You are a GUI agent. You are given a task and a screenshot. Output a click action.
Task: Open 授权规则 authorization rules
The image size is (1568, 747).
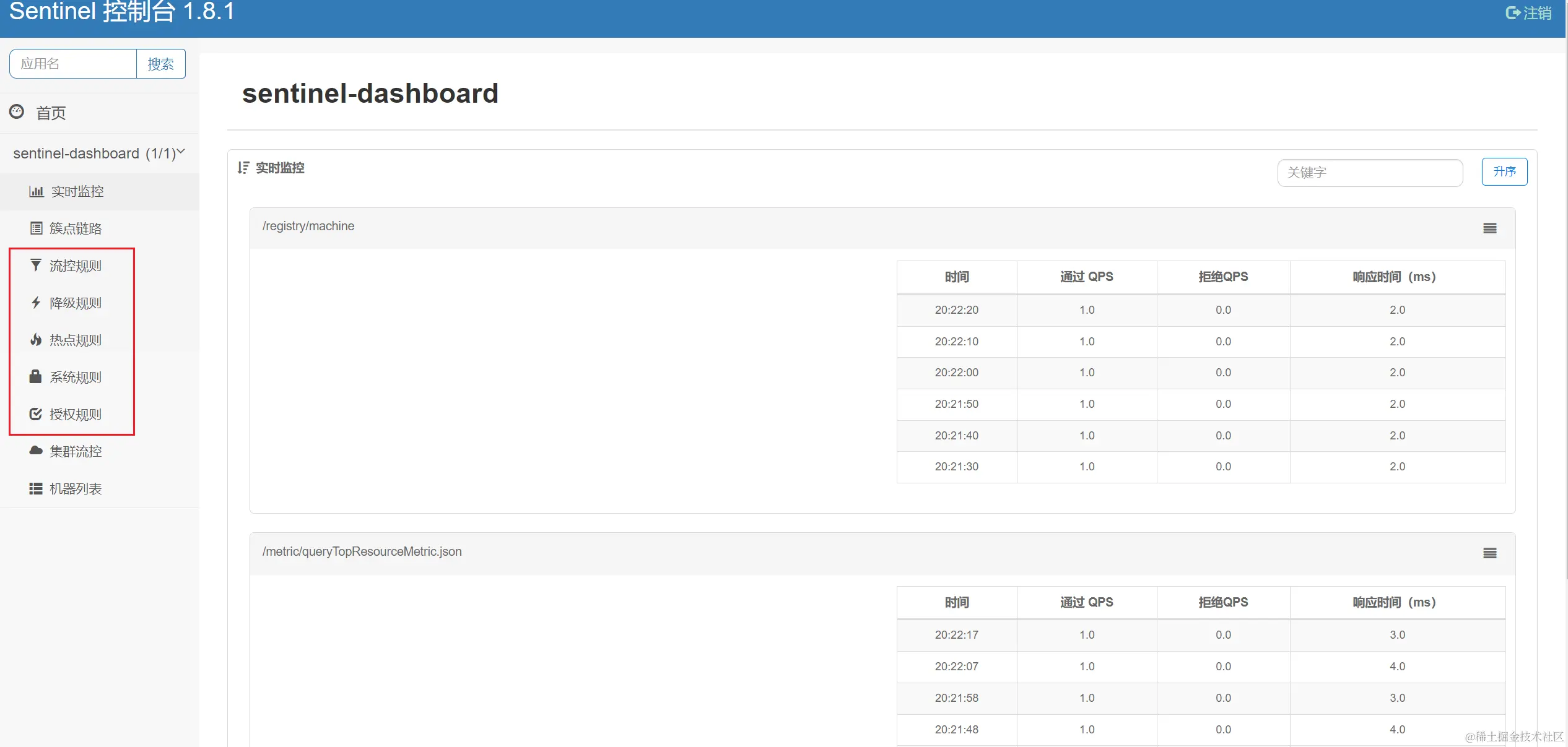point(76,414)
